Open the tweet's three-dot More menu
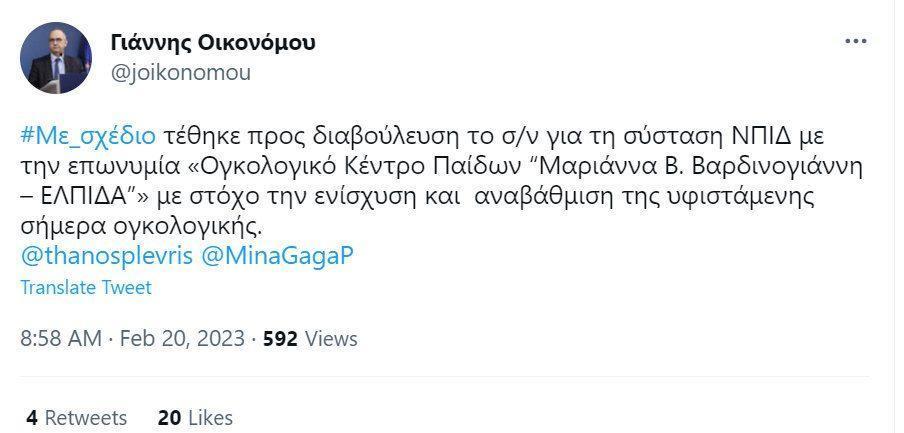904x433 pixels. [856, 41]
